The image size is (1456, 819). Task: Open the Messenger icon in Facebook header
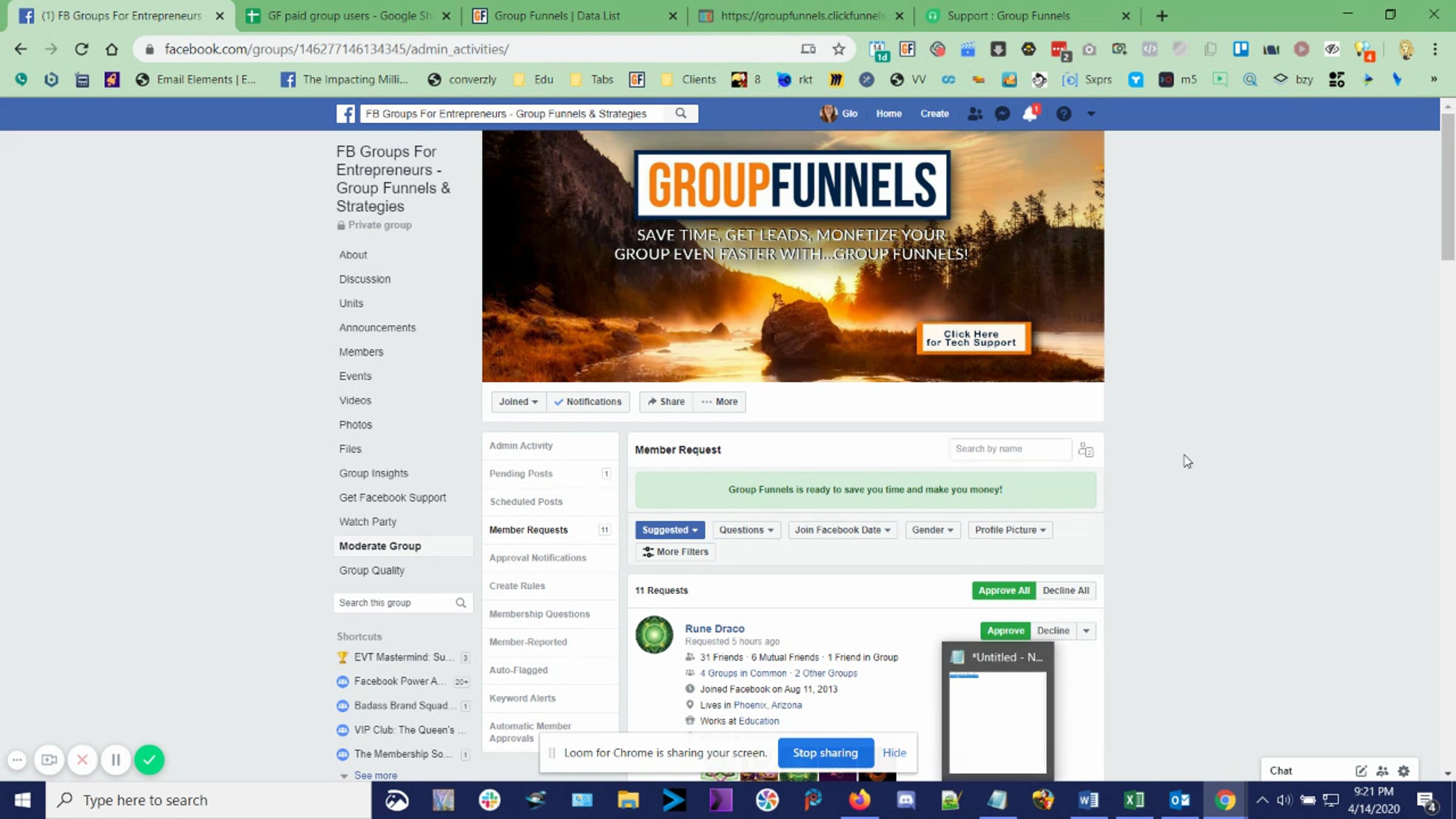tap(1002, 113)
